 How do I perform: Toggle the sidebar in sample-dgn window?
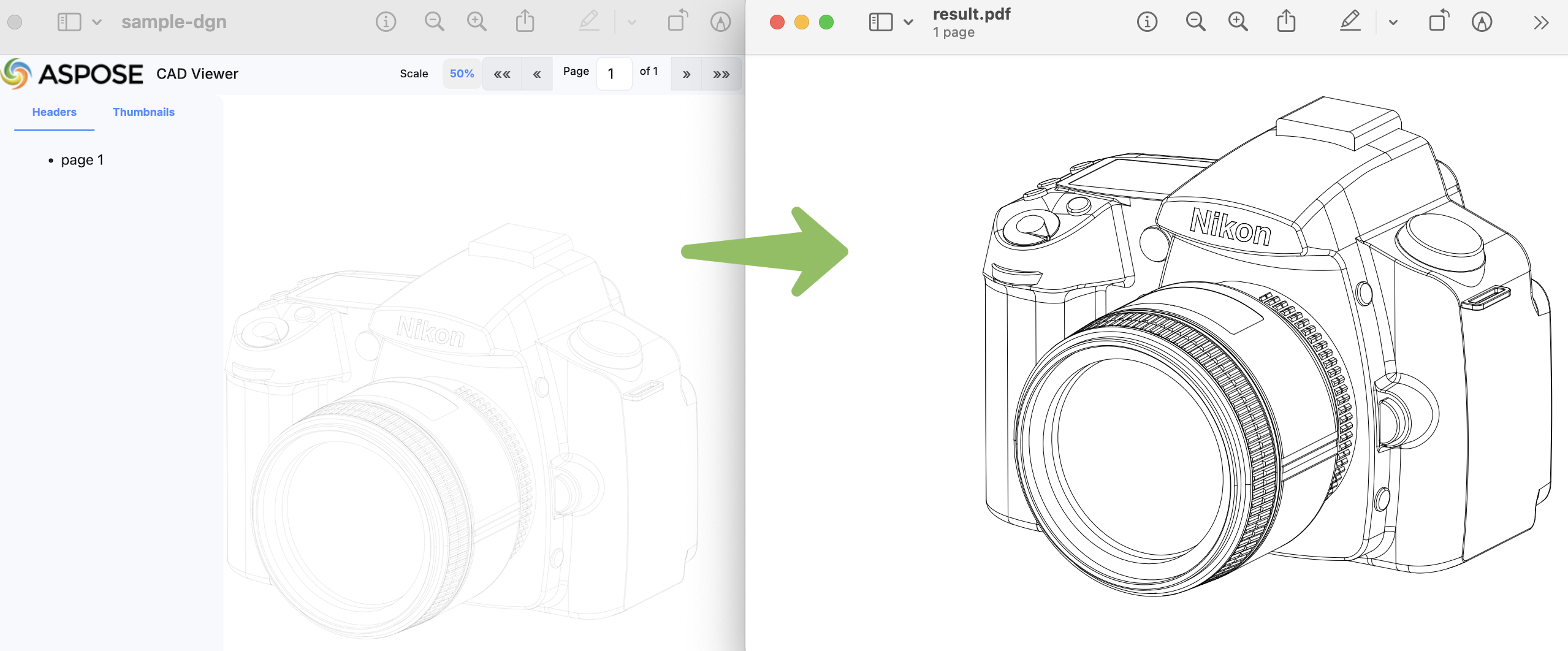[x=69, y=23]
